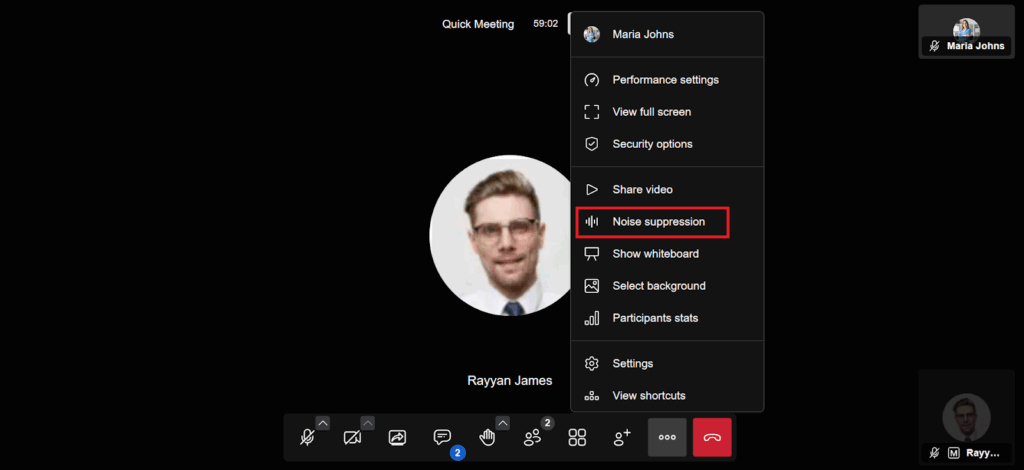The image size is (1024, 470).
Task: Raise your hand
Action: [x=487, y=438]
